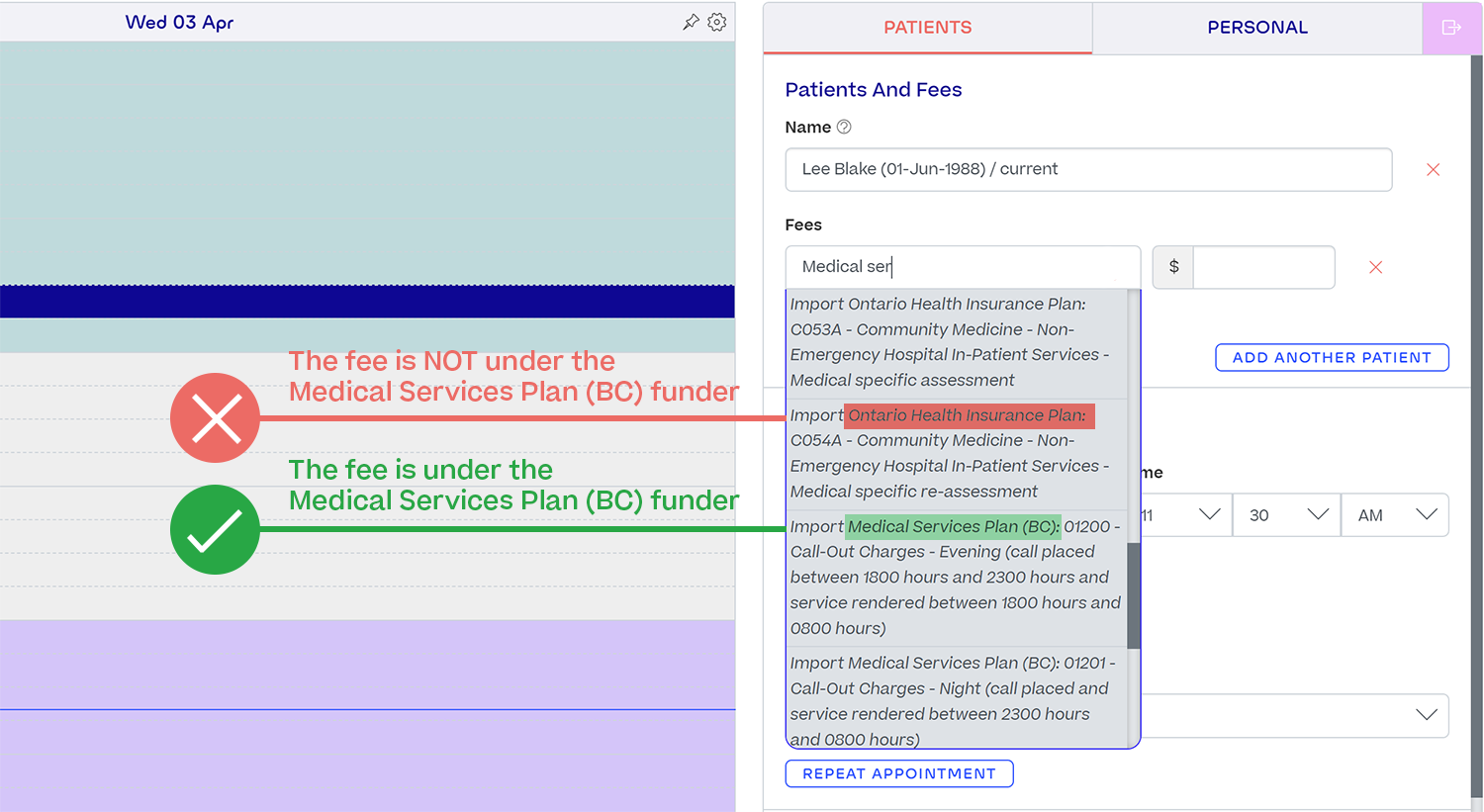Focus the patient Name input field
1484x812 pixels.
[1088, 169]
